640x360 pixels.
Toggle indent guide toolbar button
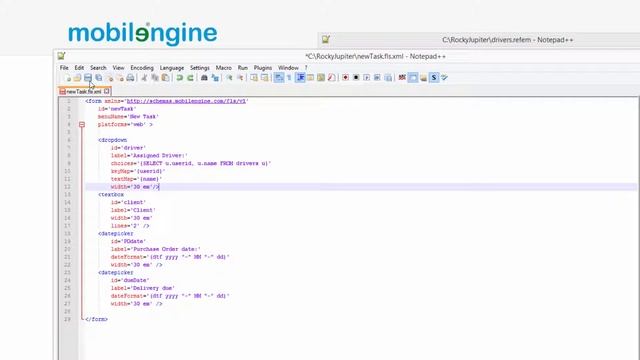pos(300,78)
